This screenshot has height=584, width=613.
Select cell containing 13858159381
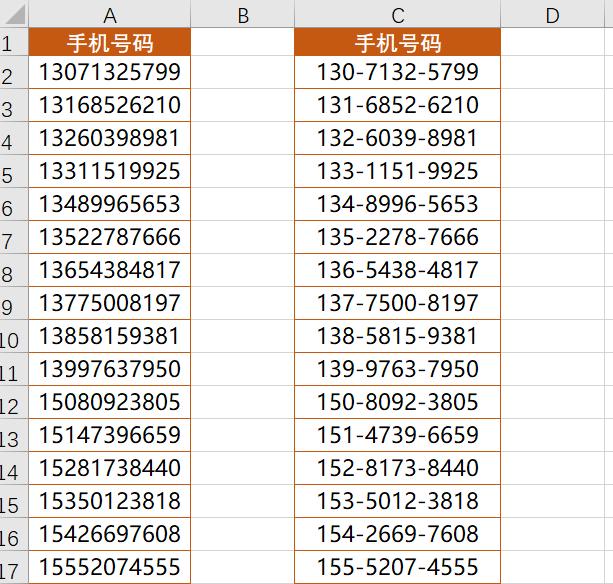click(109, 336)
